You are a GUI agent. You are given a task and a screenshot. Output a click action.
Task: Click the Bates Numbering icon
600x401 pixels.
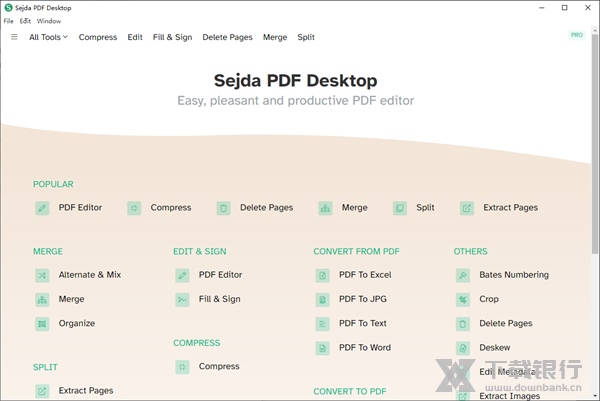tap(463, 275)
